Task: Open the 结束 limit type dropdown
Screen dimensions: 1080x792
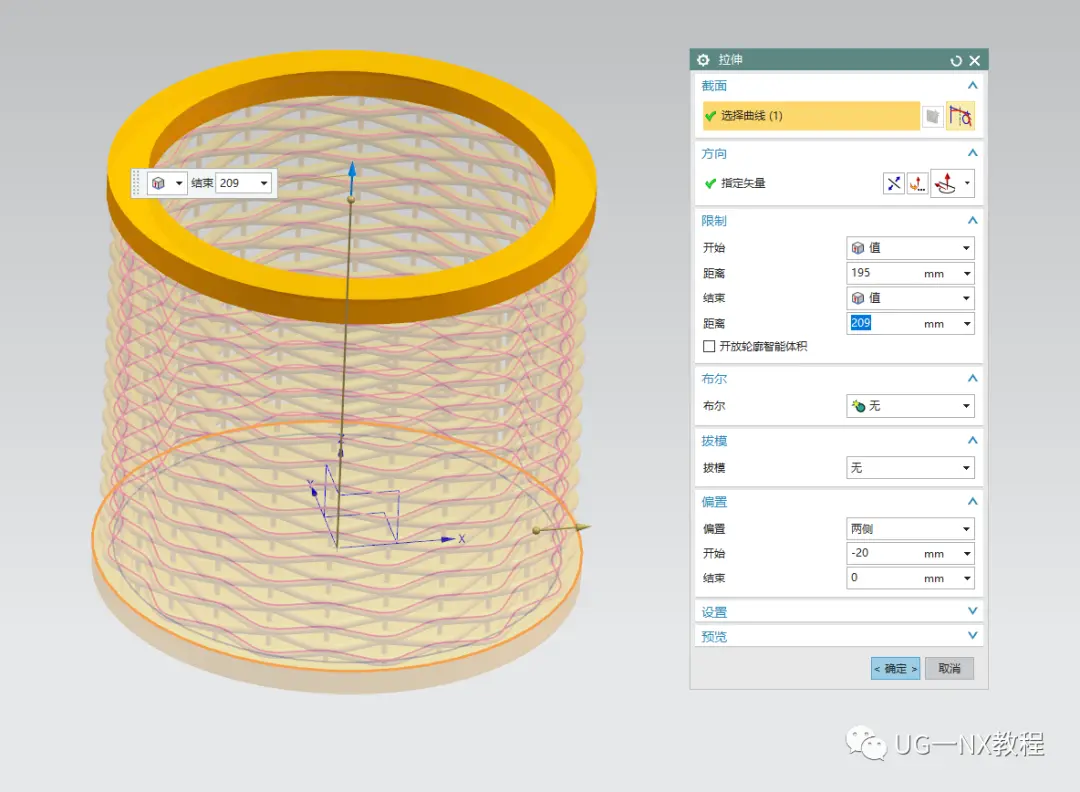Action: [x=910, y=298]
